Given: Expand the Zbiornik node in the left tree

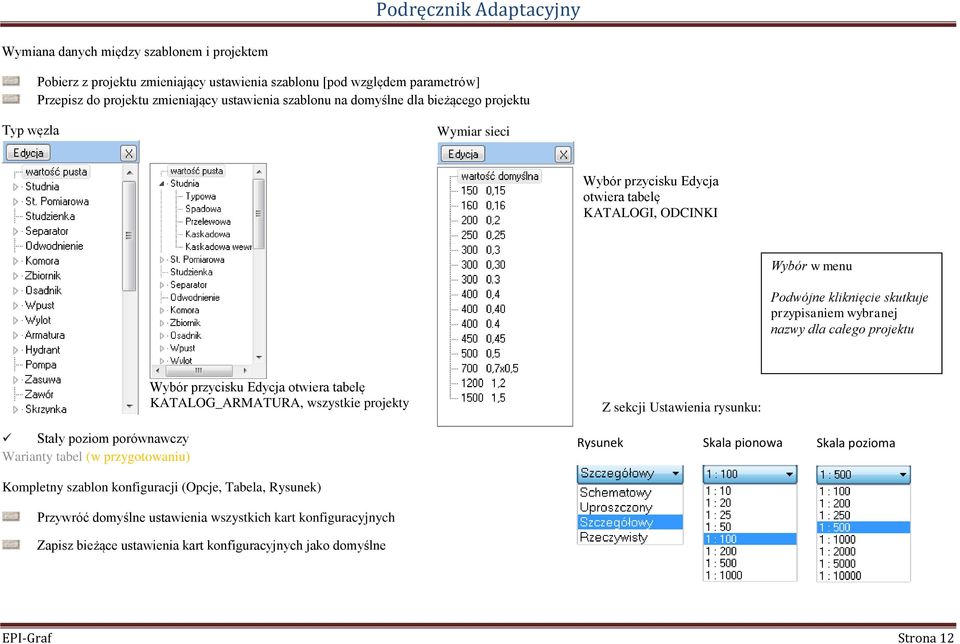Looking at the screenshot, I should point(16,276).
